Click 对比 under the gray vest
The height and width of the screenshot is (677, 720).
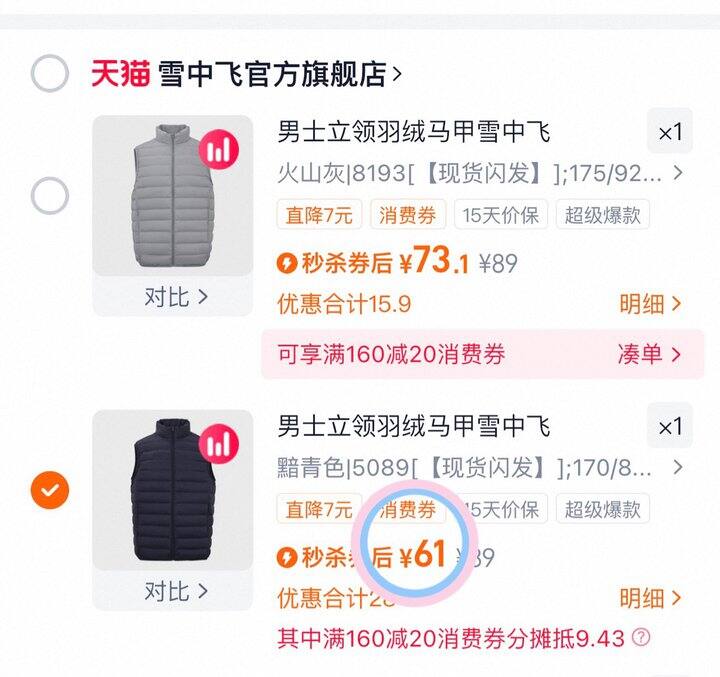(175, 296)
